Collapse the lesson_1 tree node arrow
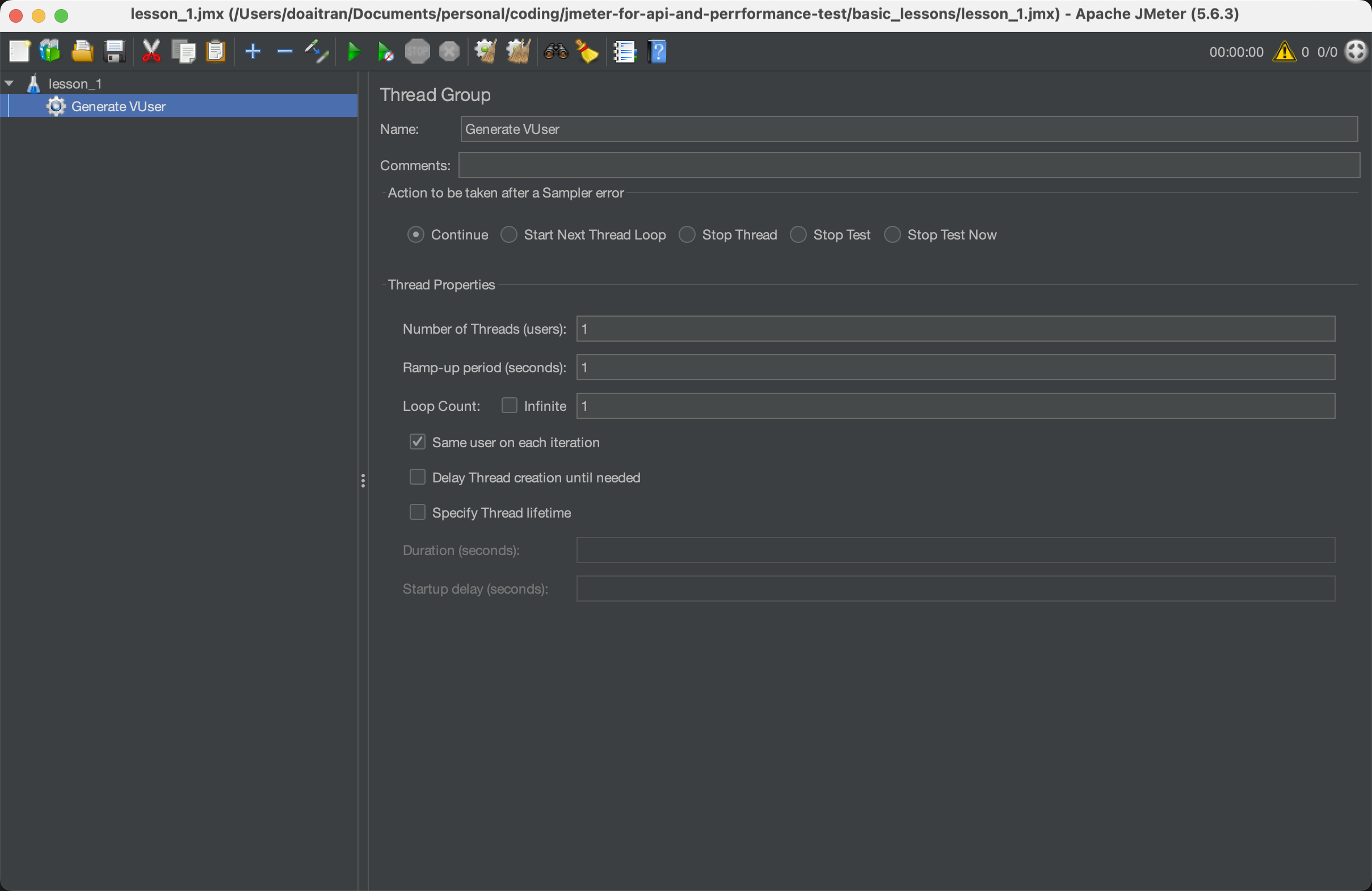 pos(9,83)
